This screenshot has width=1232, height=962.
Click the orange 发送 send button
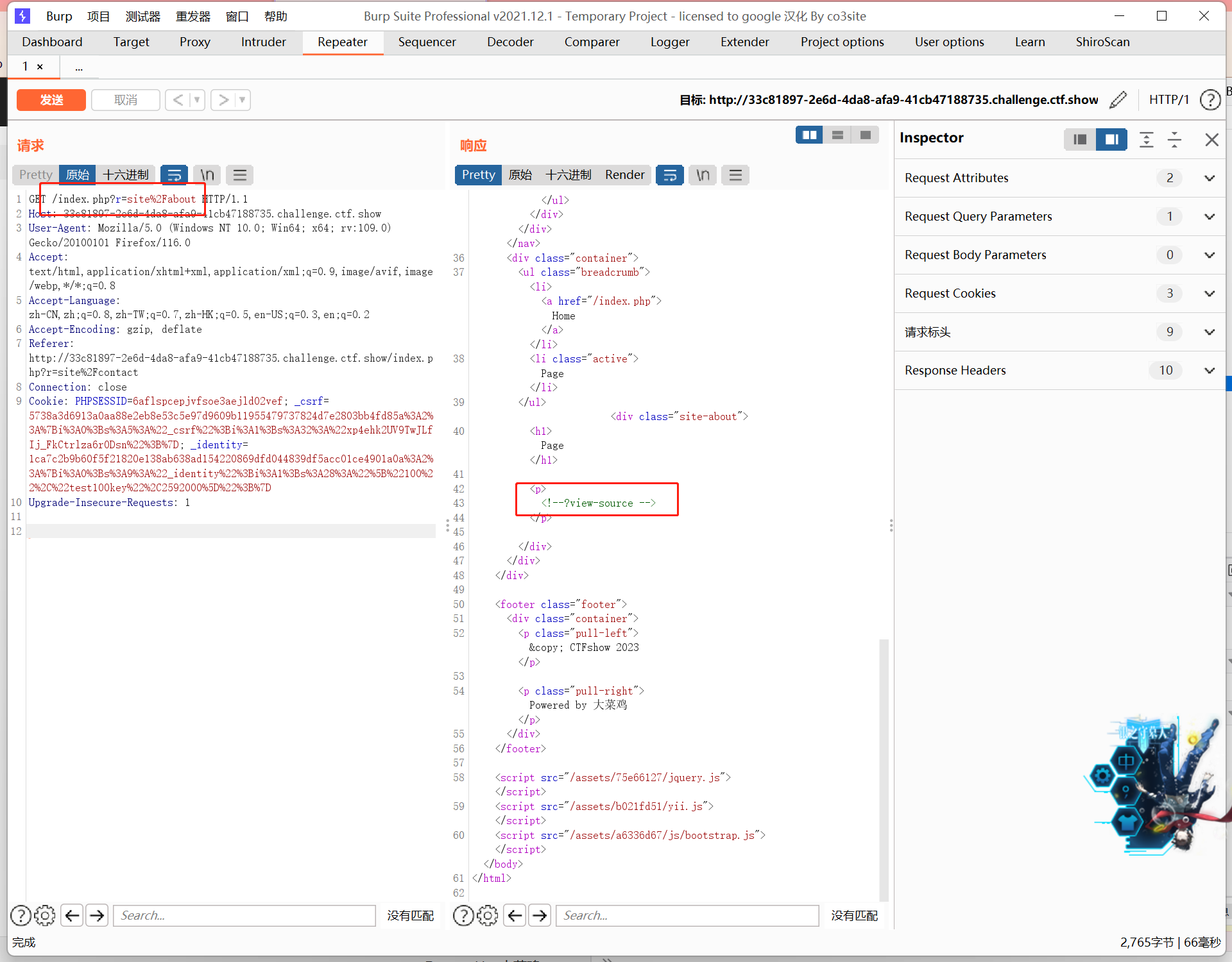point(51,100)
